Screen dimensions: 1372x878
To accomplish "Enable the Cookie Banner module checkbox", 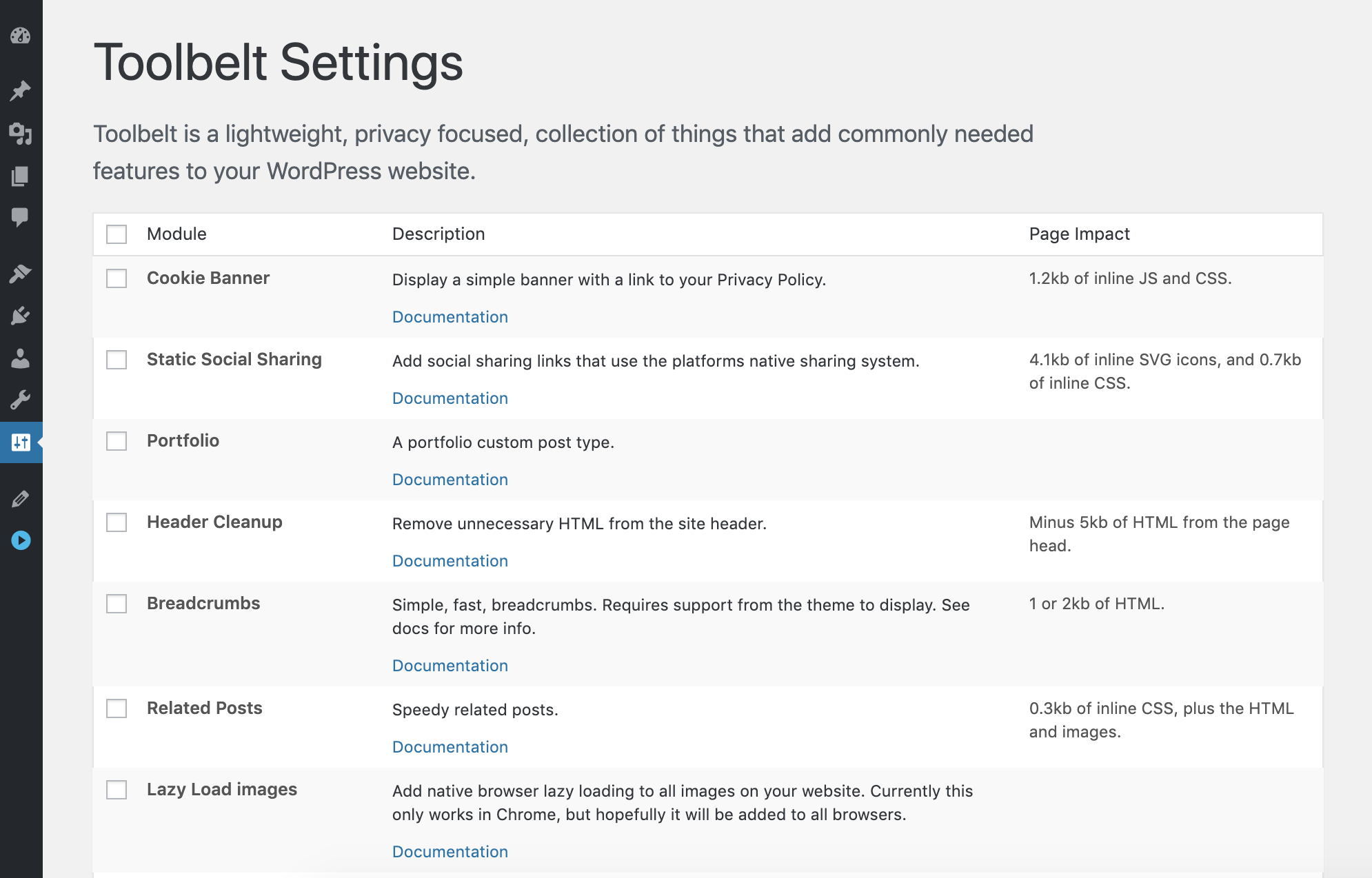I will pos(117,278).
